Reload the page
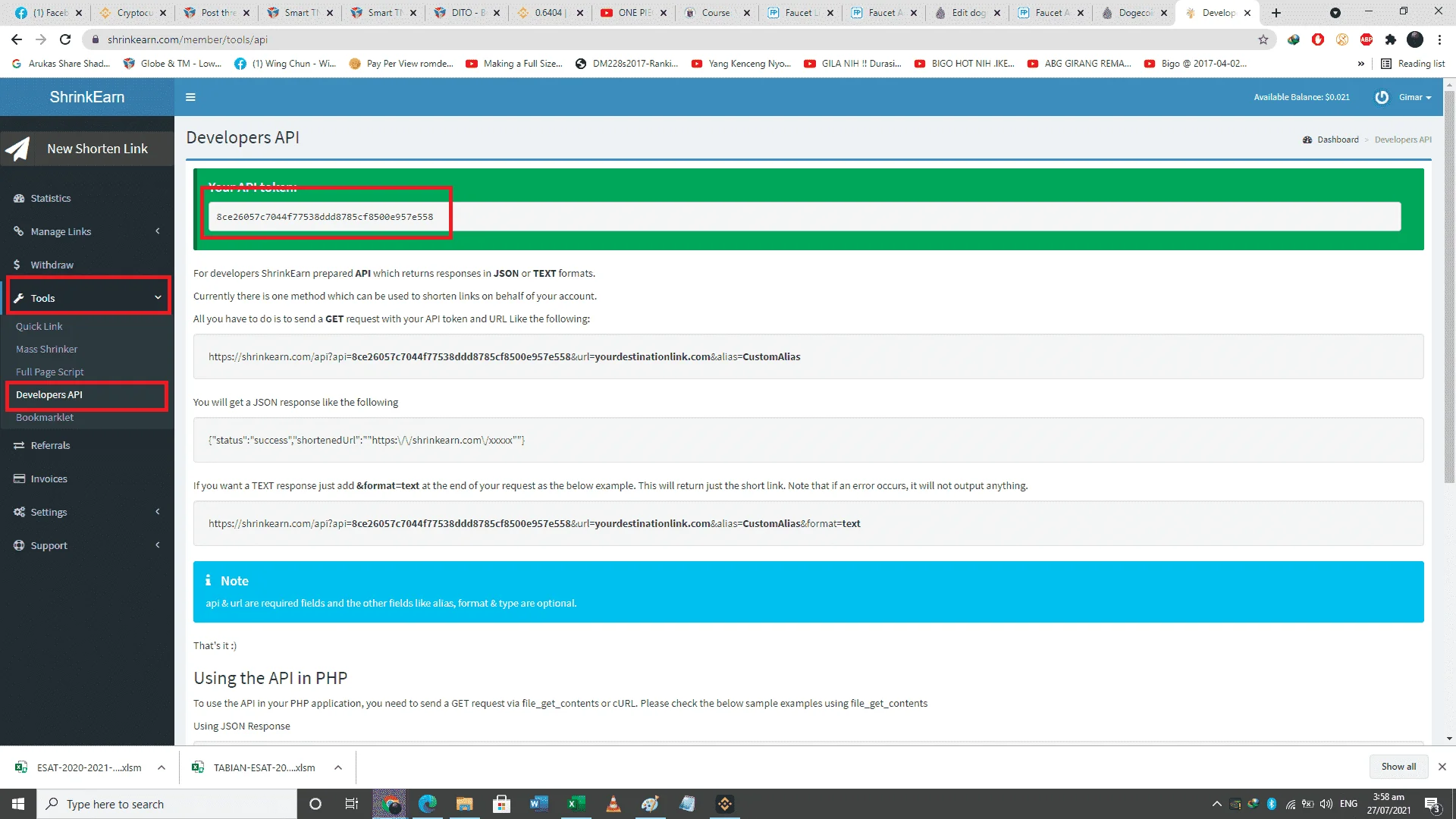 65,39
